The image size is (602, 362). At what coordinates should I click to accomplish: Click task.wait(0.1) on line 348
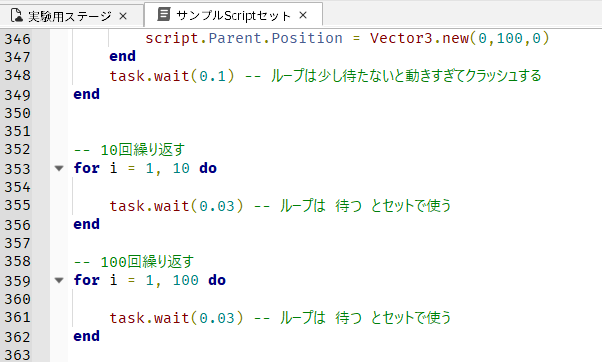pos(172,76)
